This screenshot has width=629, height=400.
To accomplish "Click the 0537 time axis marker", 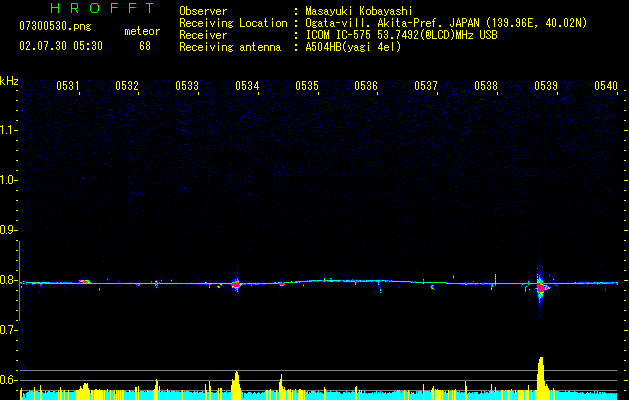I will [426, 86].
